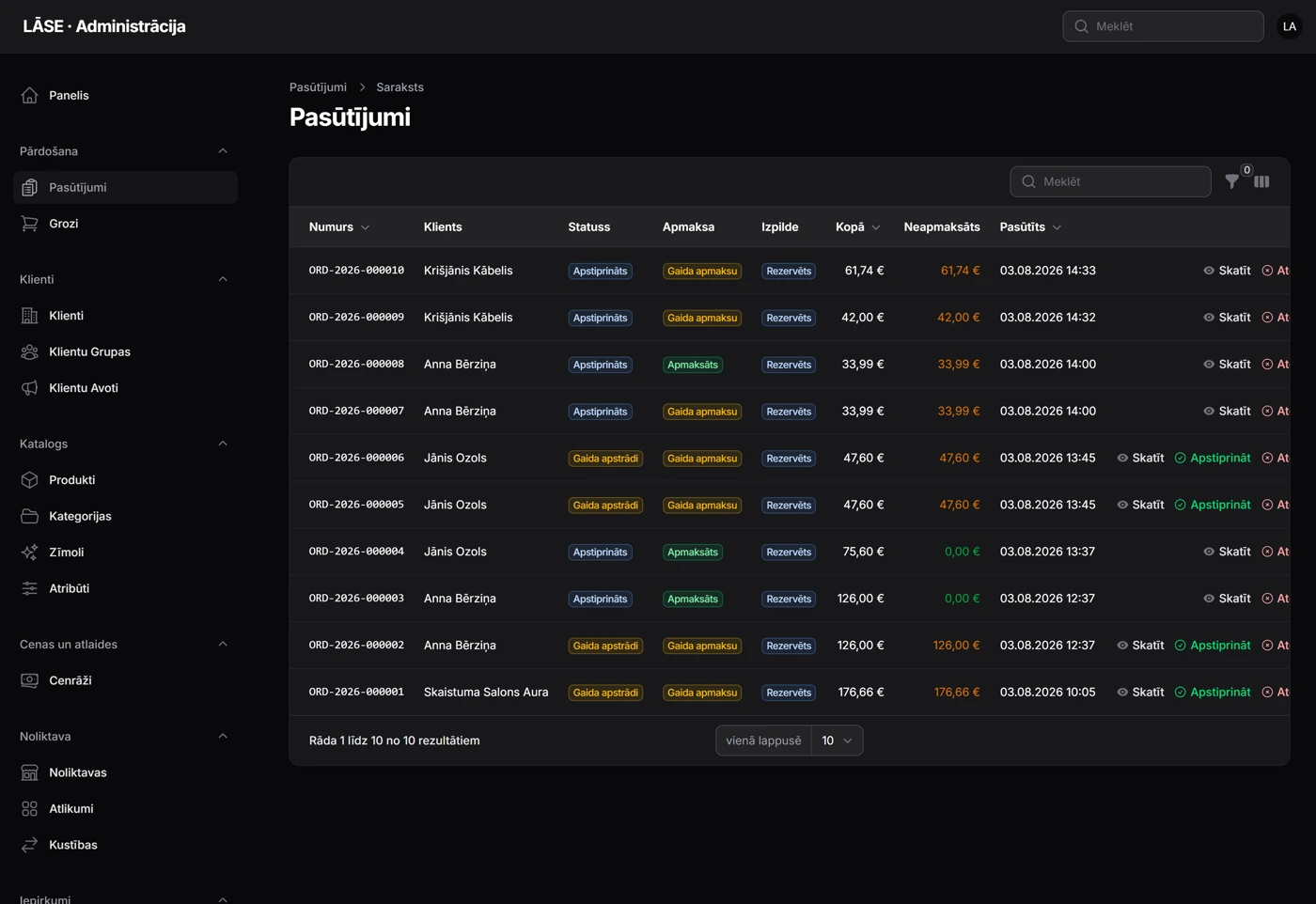Sort table by Numurs column
The image size is (1316, 904).
point(339,227)
